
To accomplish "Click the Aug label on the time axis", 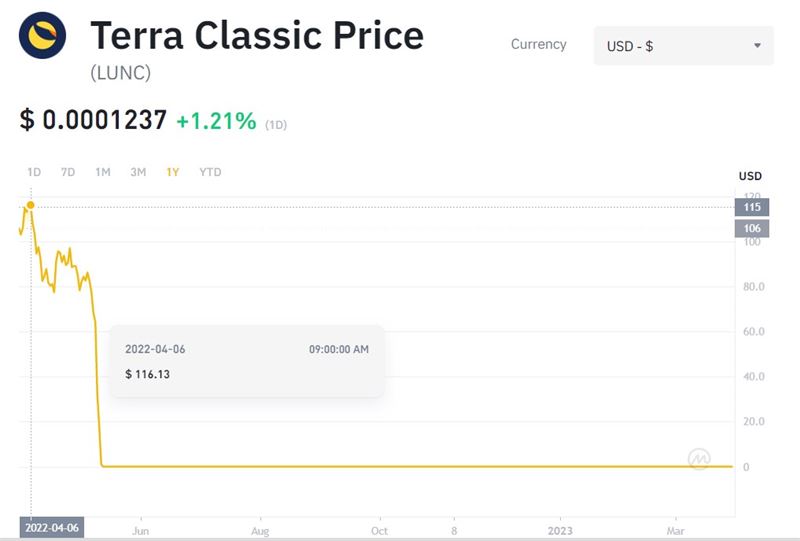I will 260,531.
